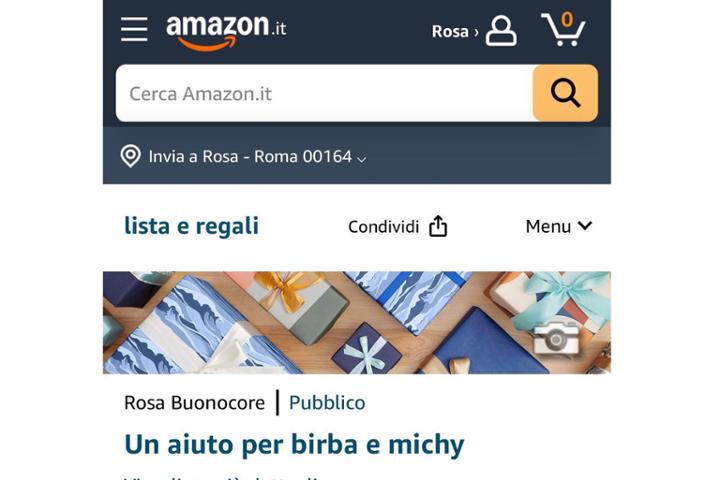Open the user profile icon
The height and width of the screenshot is (480, 720).
[x=501, y=31]
